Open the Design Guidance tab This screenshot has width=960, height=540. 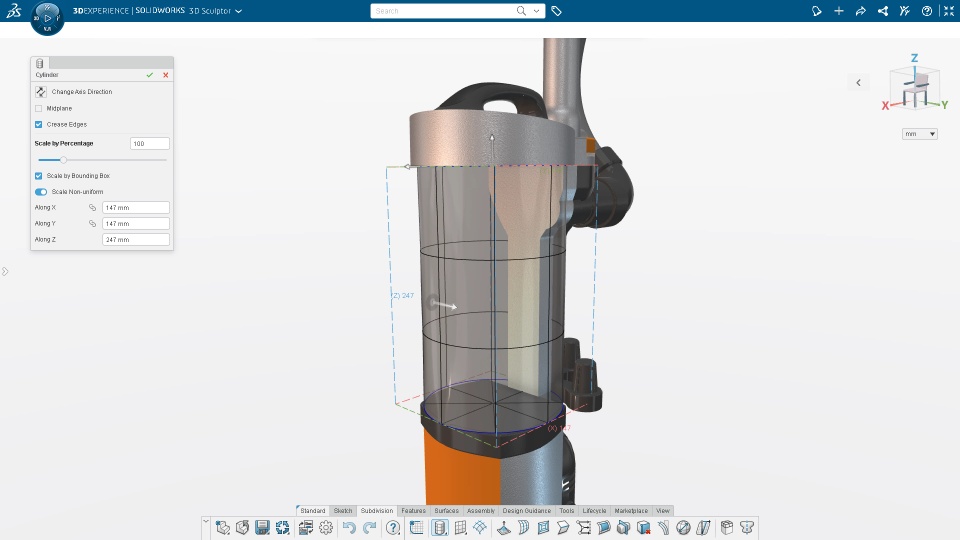coord(527,511)
